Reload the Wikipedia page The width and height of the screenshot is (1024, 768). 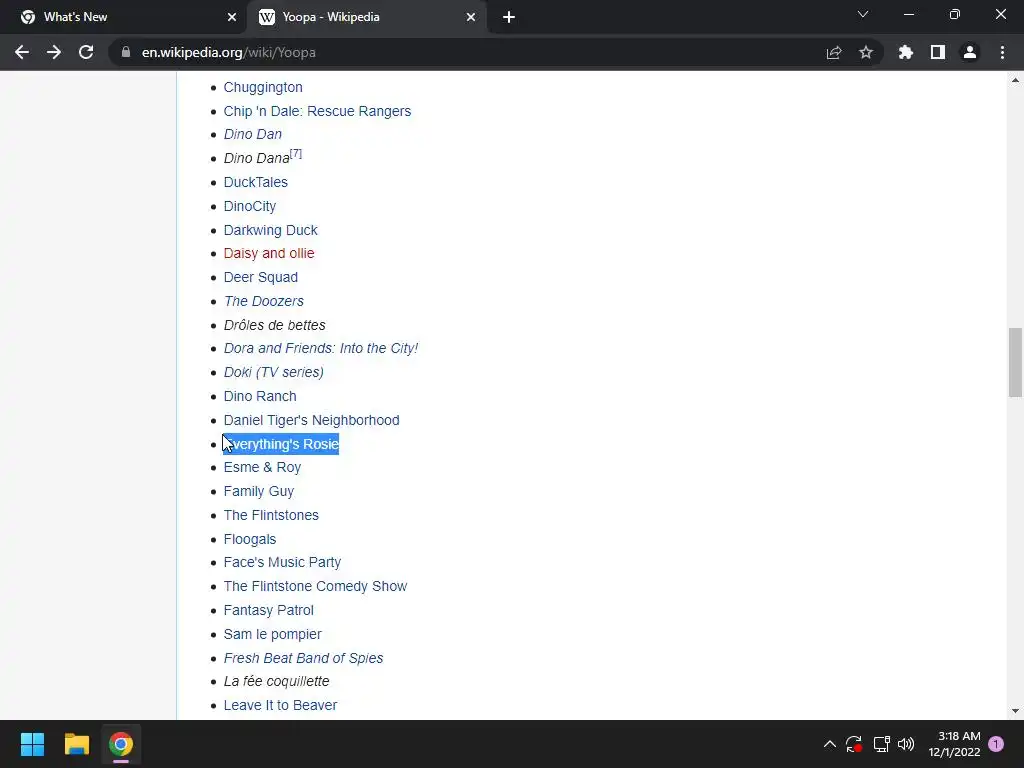86,52
